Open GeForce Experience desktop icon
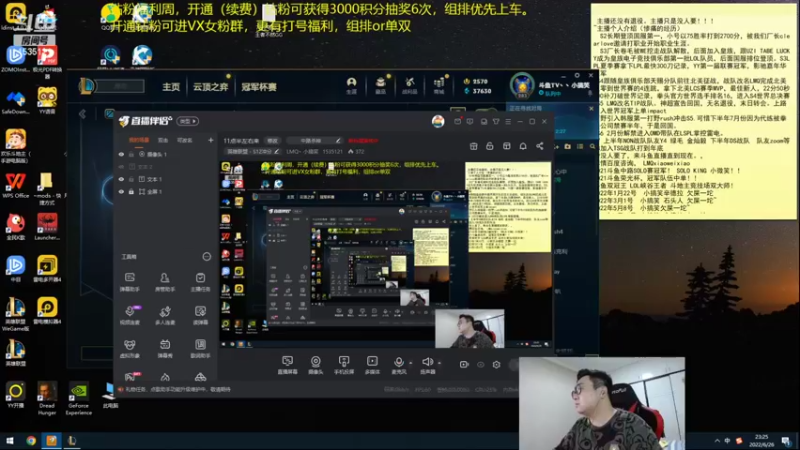This screenshot has height=450, width=800. 79,398
